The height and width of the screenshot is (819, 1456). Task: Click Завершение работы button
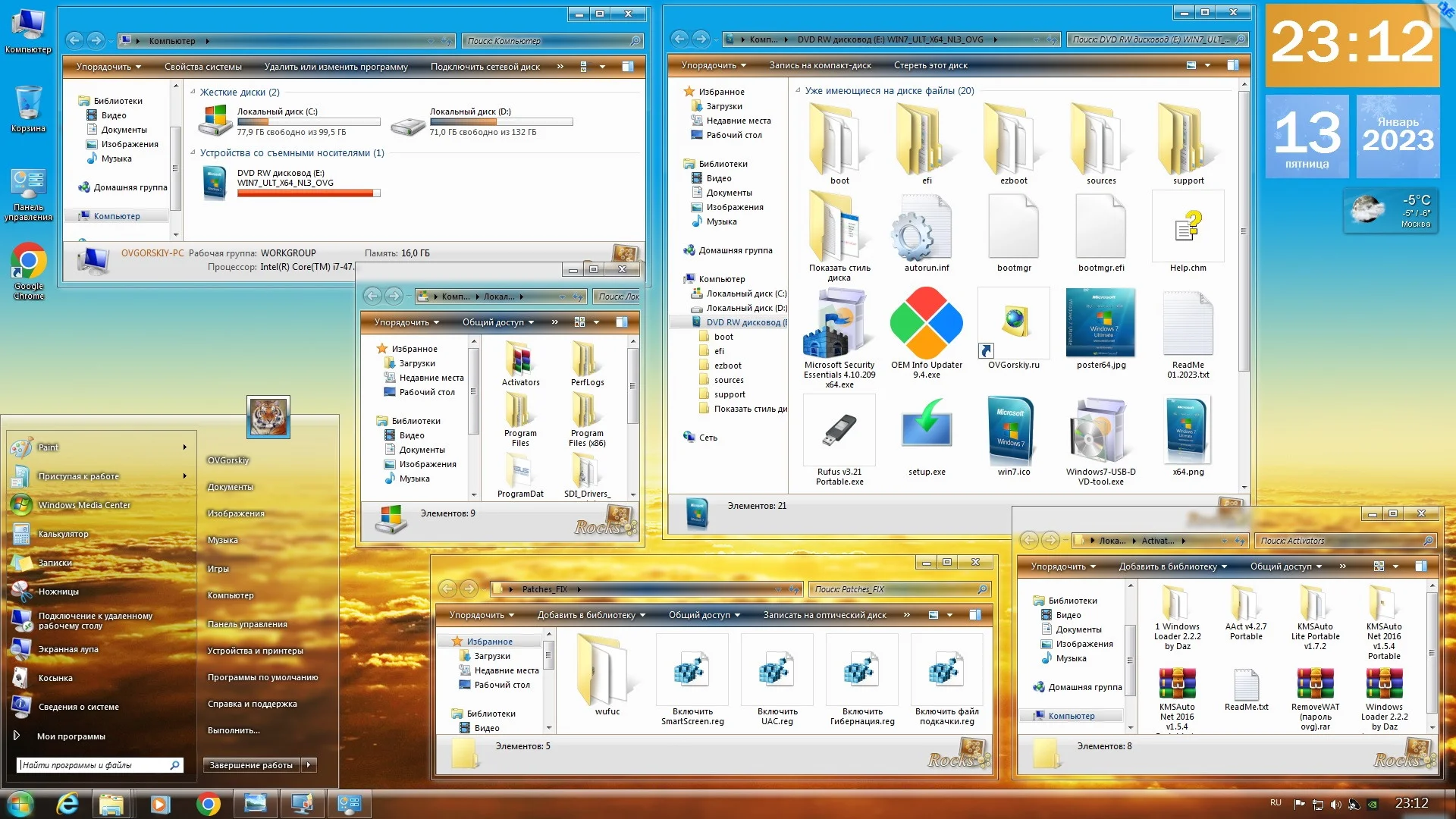251,765
